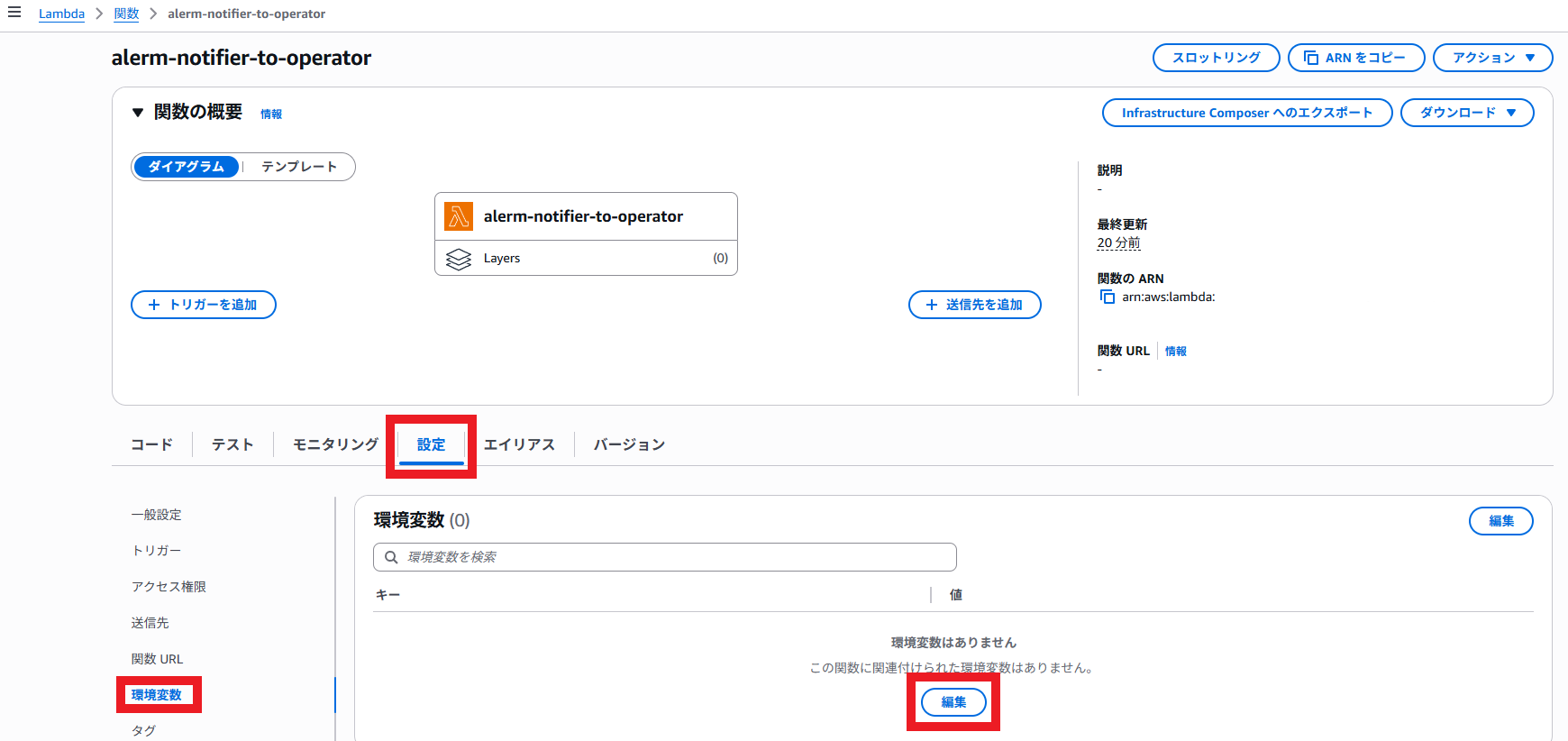Screen dimensions: 1568x741
Task: Collapse the 関数の概要 section
Action: 138,113
